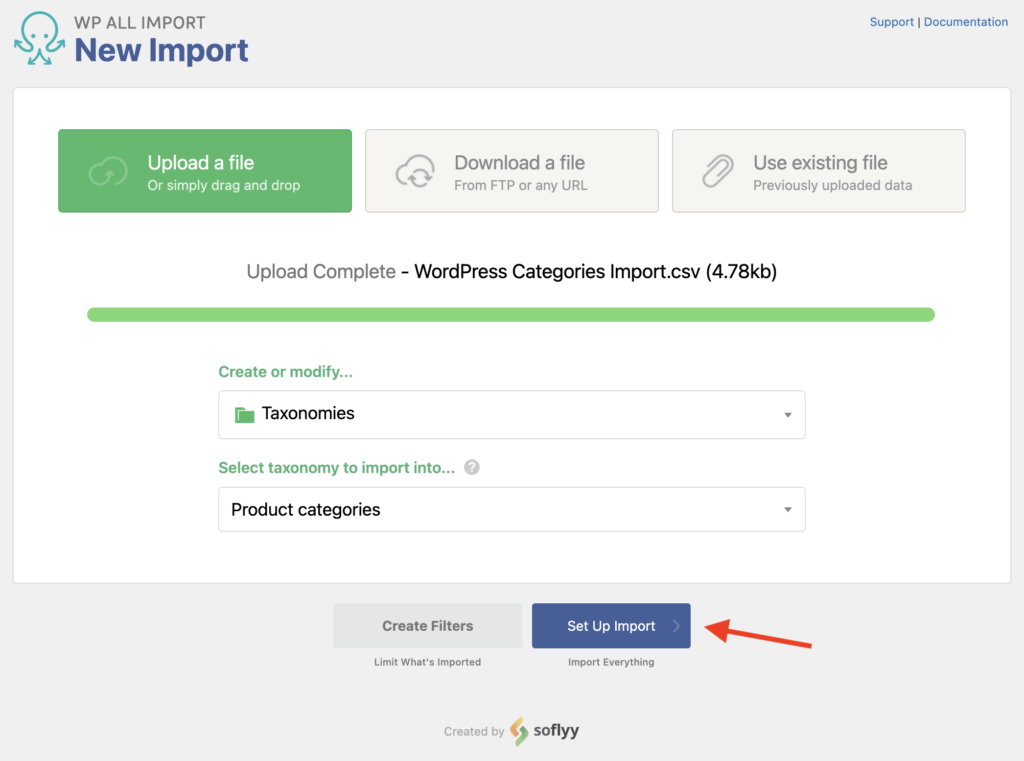Viewport: 1024px width, 761px height.
Task: Click the arrow icon on Set Up Import
Action: (x=676, y=626)
